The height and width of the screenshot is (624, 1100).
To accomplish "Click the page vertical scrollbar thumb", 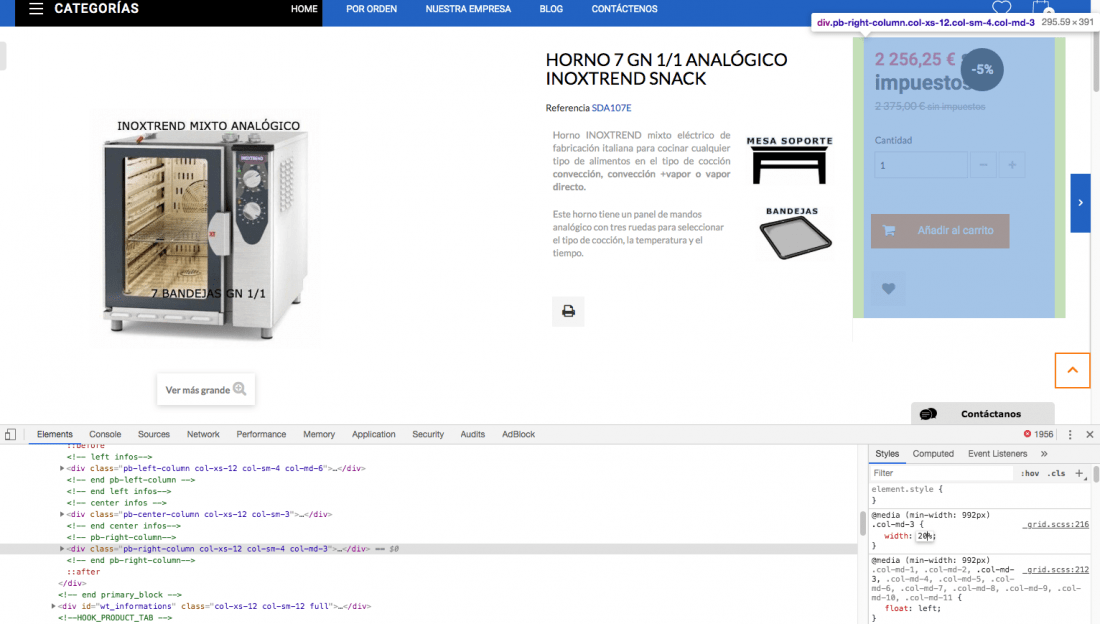I will click(1096, 60).
